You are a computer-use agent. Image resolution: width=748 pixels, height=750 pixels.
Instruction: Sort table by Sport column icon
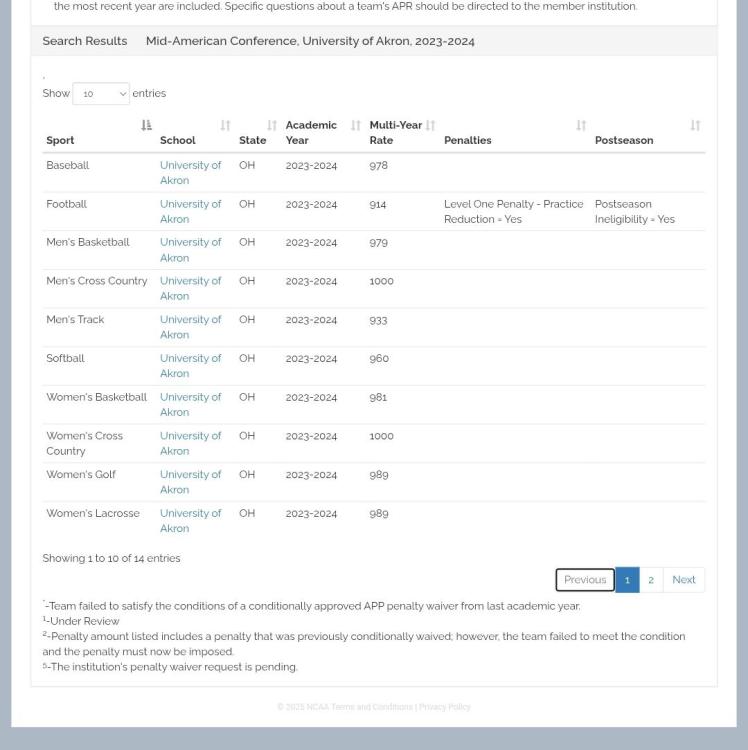click(146, 125)
